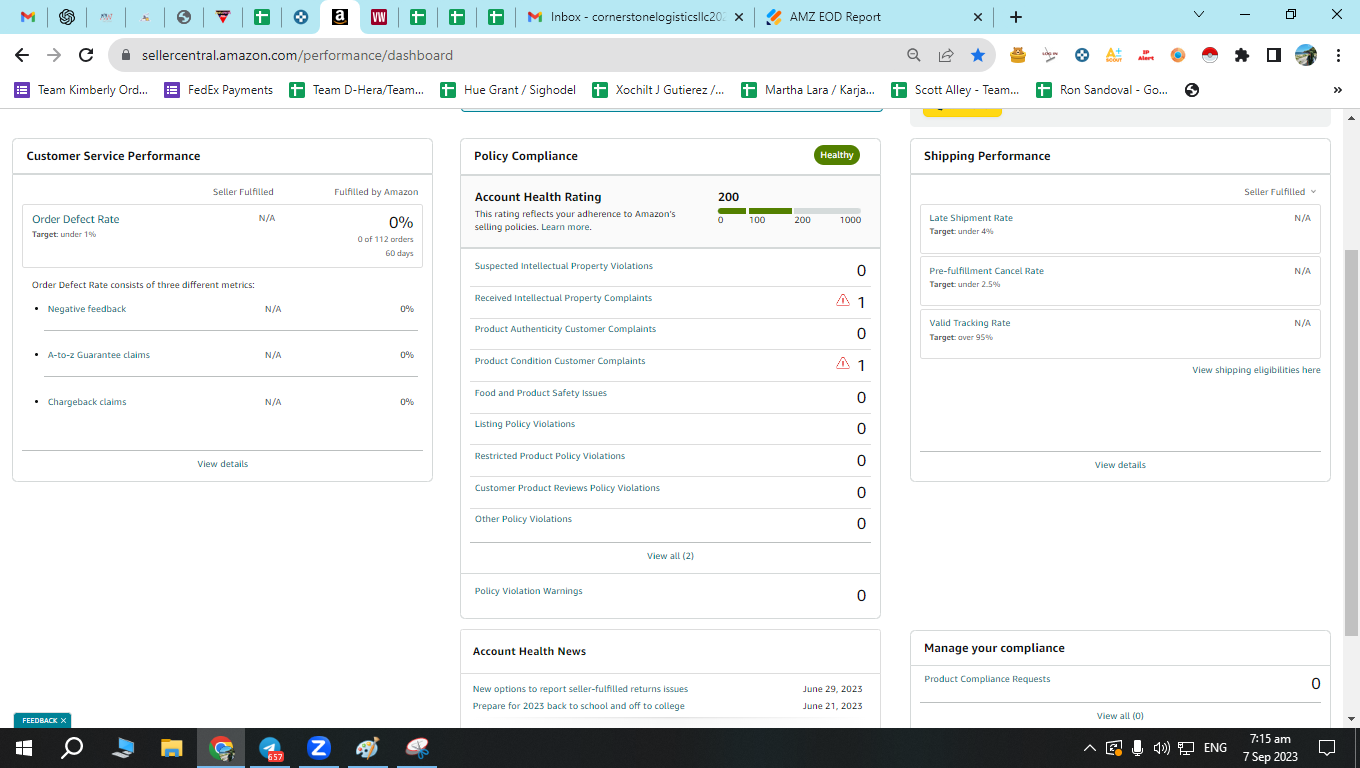The image size is (1360, 768).
Task: Click the Learn more link
Action: 565,227
